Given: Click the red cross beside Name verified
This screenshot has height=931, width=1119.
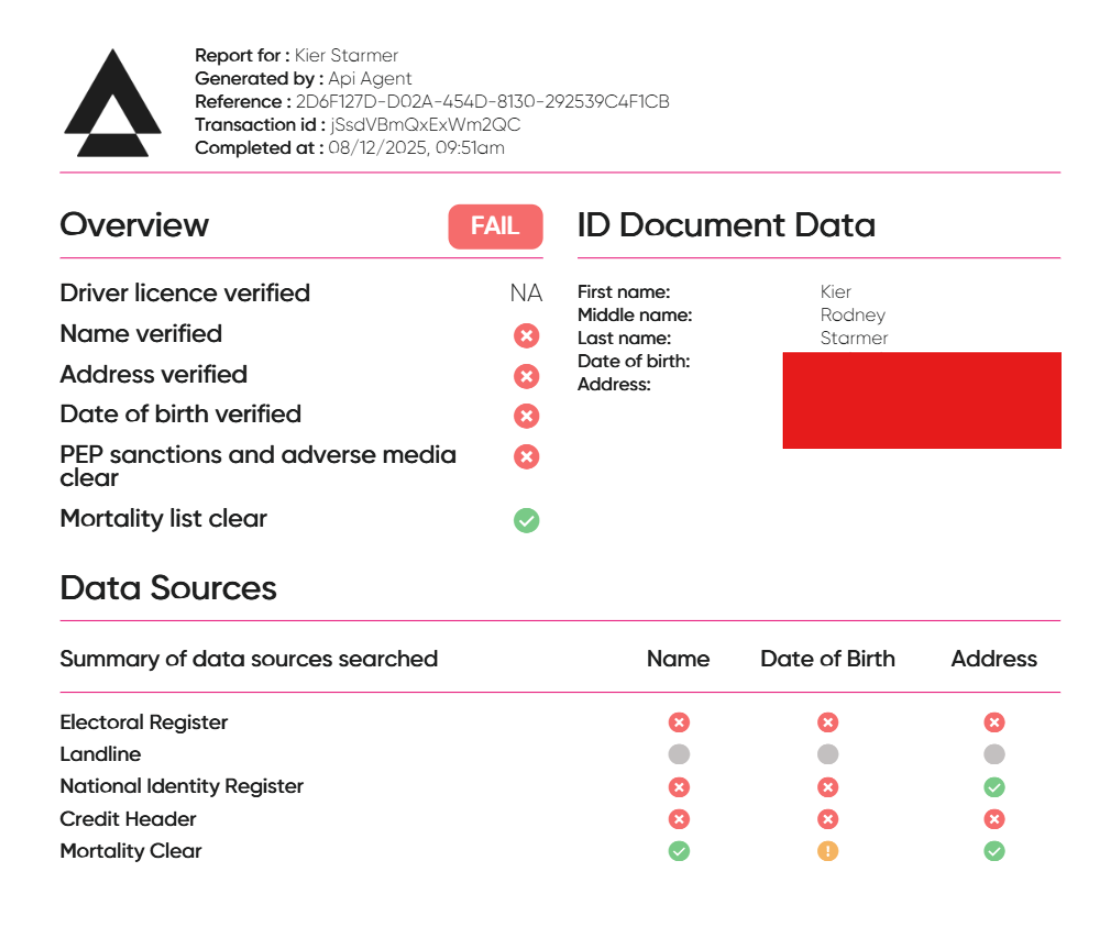Looking at the screenshot, I should coord(527,335).
